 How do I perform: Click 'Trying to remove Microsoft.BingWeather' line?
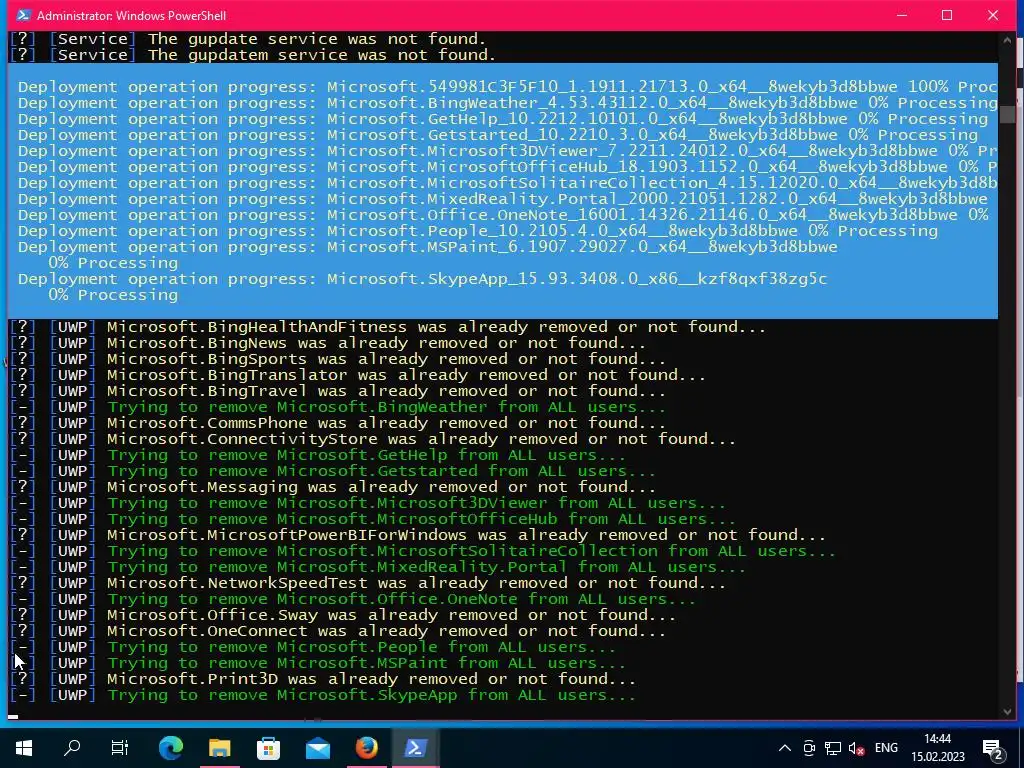[x=338, y=407]
